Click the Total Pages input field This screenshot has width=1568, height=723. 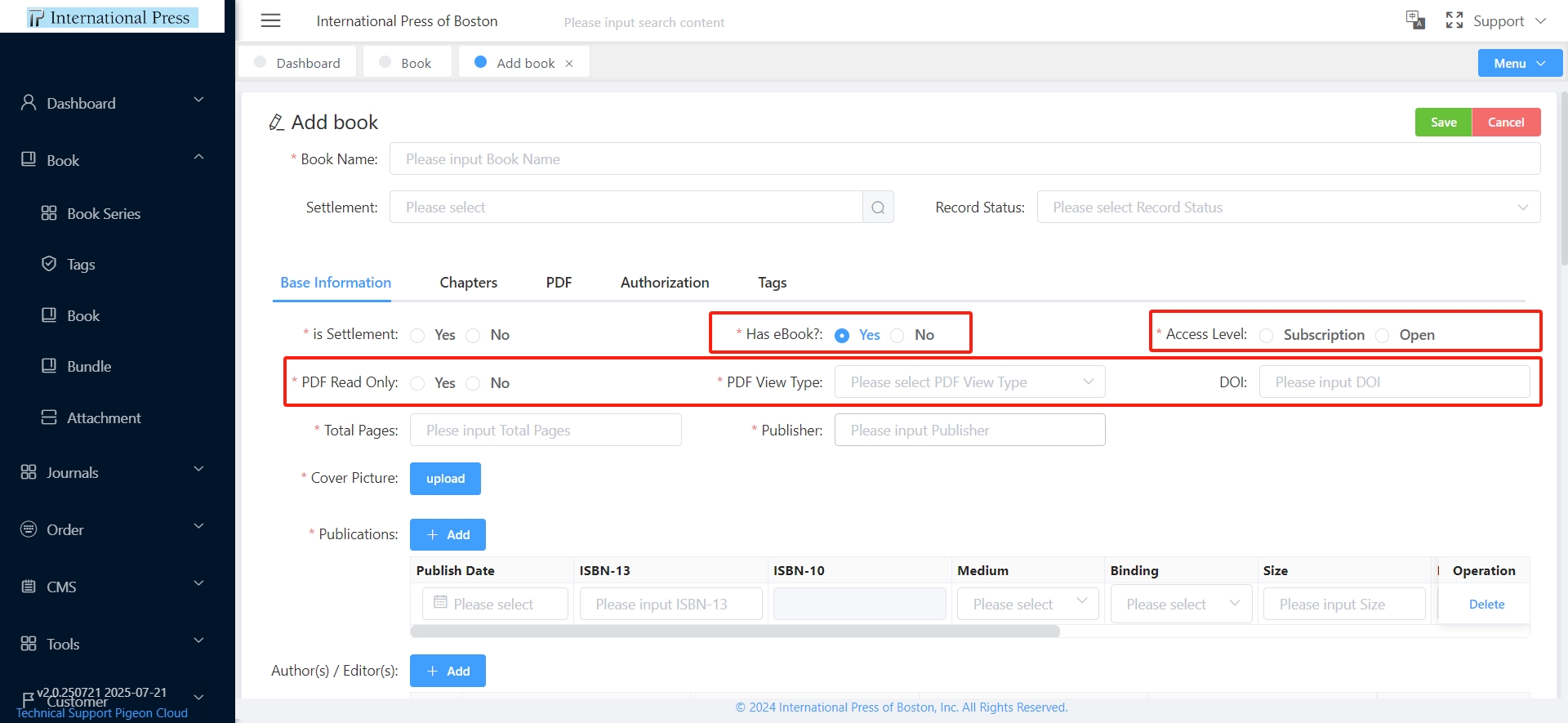tap(546, 431)
